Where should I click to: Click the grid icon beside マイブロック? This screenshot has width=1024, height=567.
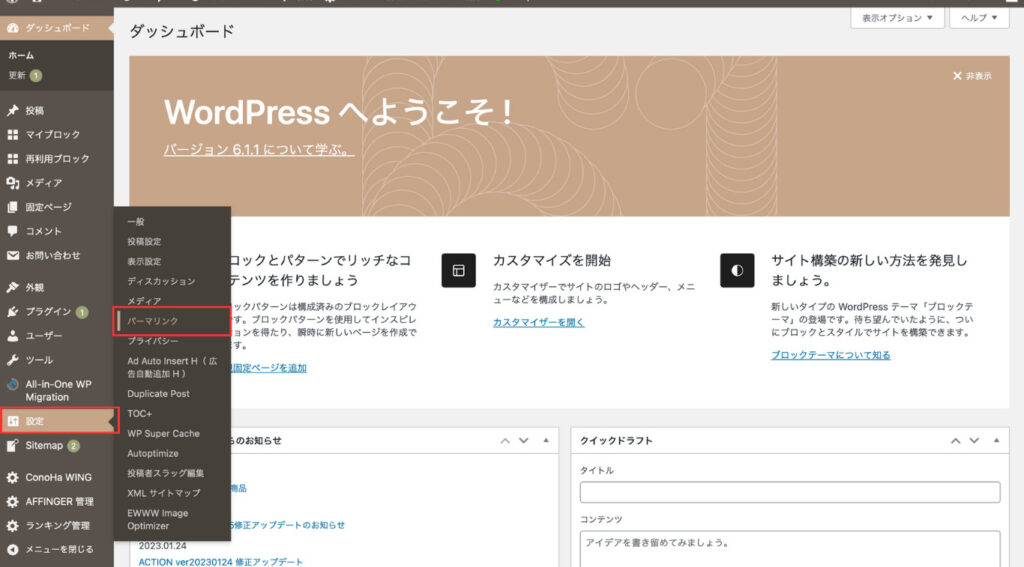click(12, 135)
